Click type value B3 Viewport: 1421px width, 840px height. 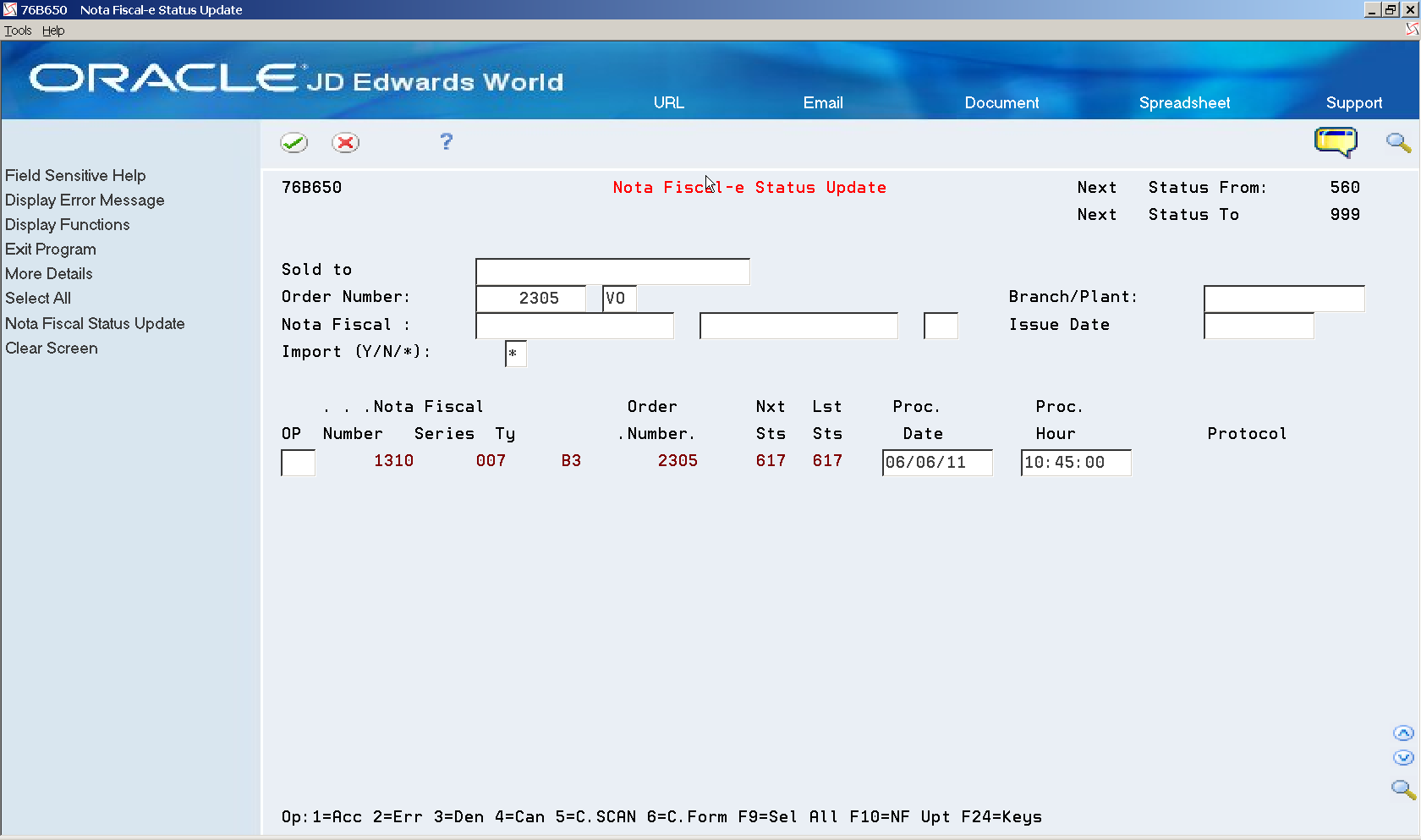571,461
